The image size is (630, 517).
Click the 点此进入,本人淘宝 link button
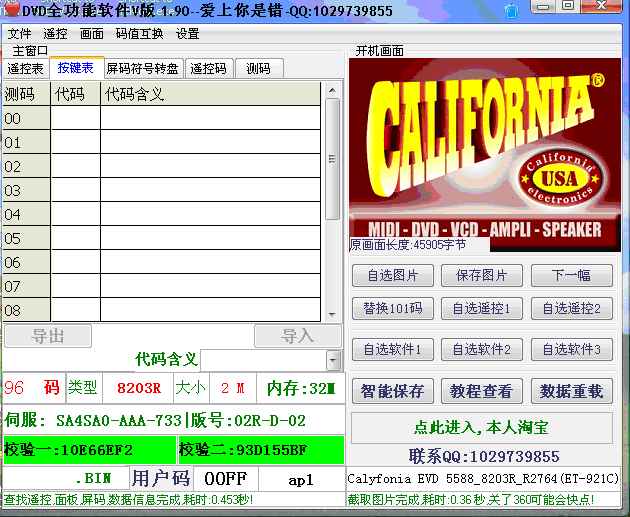tap(482, 427)
